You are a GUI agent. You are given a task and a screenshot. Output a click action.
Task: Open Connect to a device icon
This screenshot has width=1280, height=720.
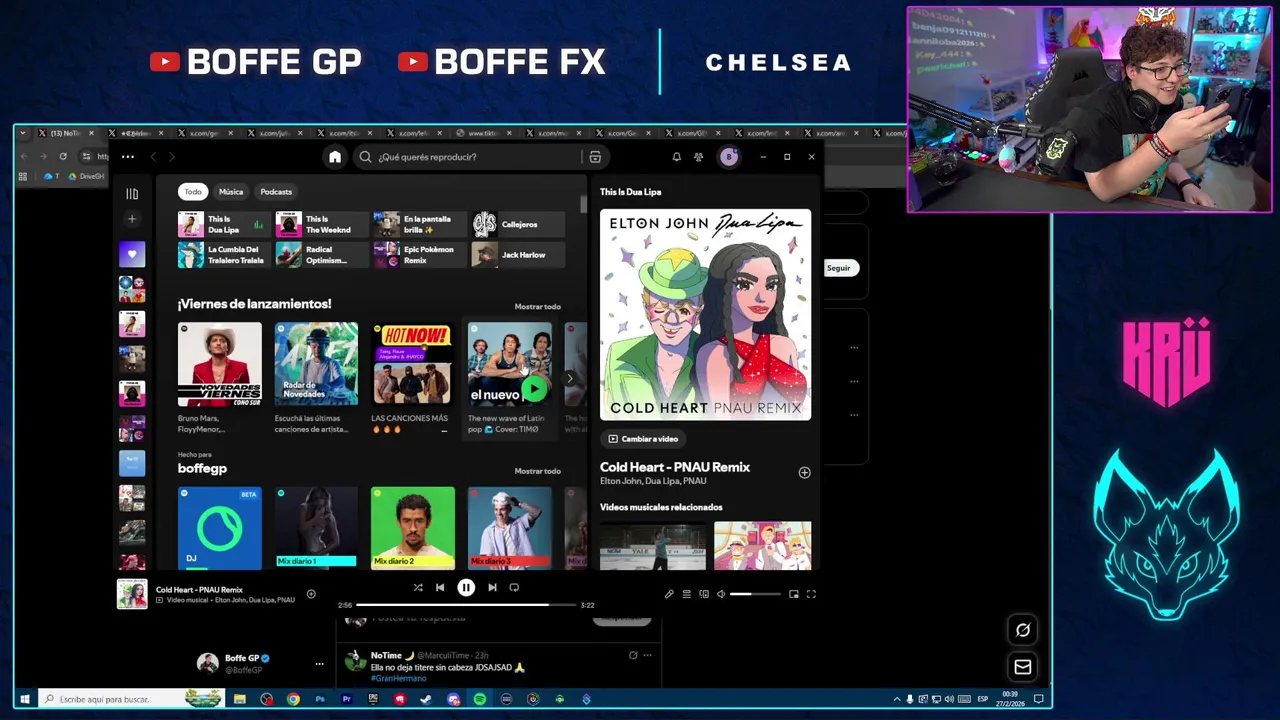pyautogui.click(x=704, y=594)
